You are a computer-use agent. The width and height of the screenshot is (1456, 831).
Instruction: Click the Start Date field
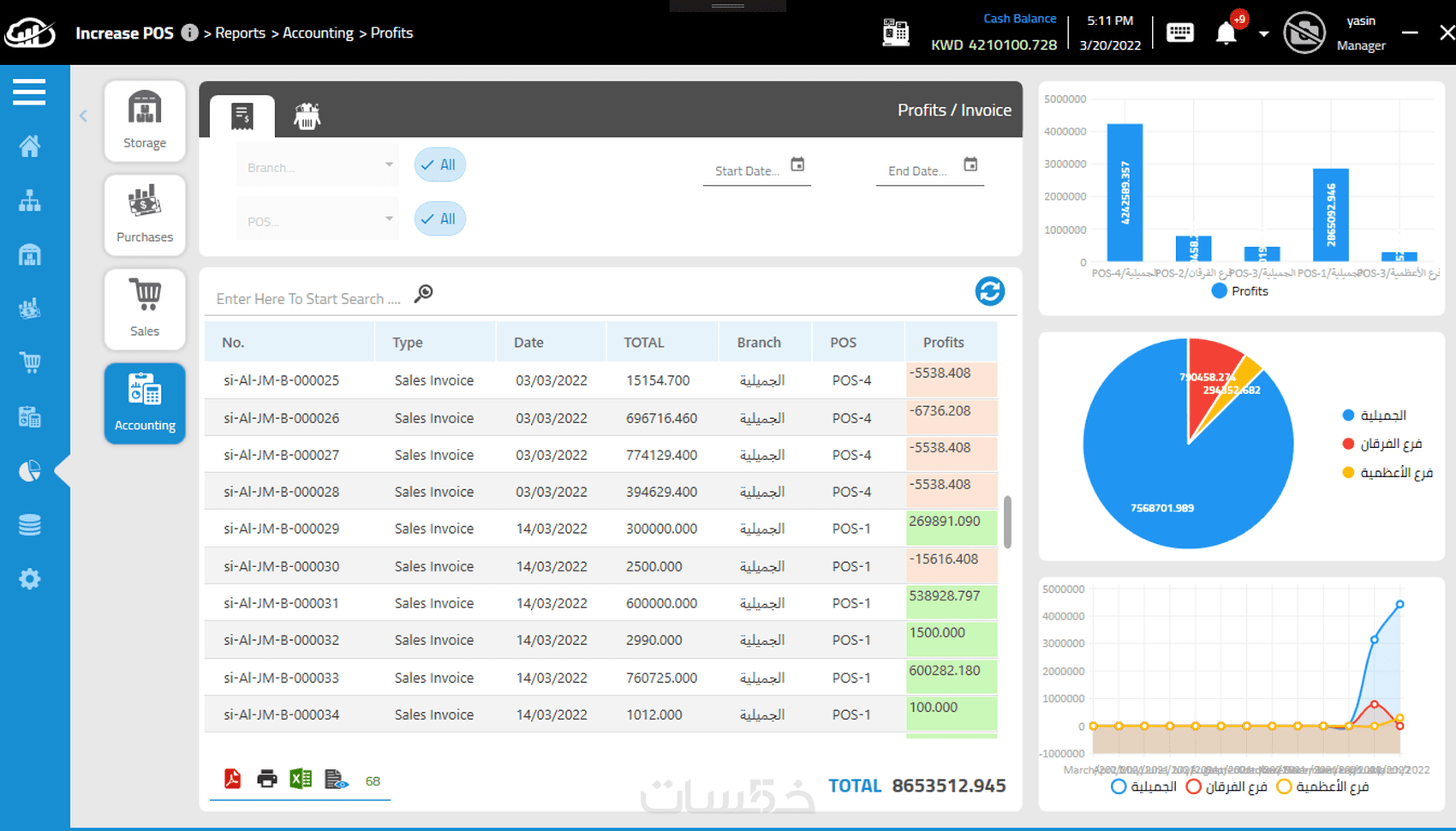747,170
